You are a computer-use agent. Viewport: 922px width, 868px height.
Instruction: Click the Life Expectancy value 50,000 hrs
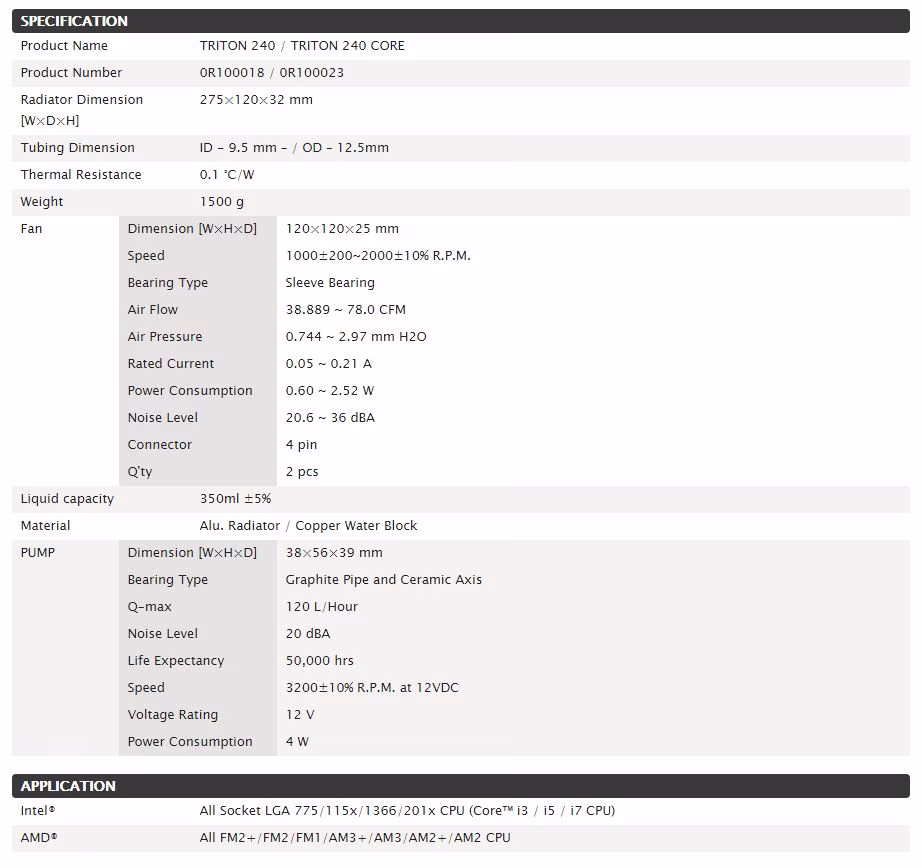320,661
